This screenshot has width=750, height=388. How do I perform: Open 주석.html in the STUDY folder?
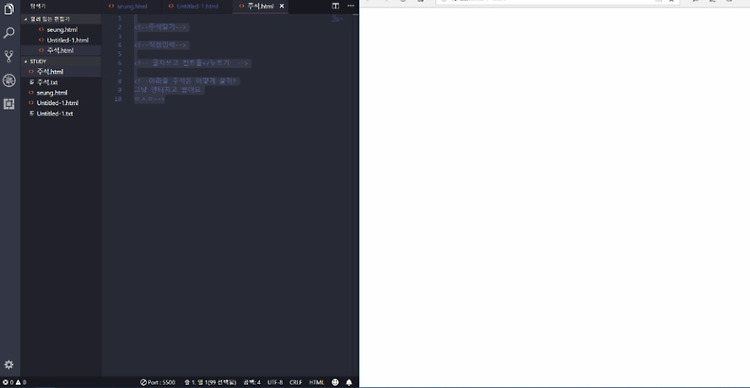[x=50, y=72]
